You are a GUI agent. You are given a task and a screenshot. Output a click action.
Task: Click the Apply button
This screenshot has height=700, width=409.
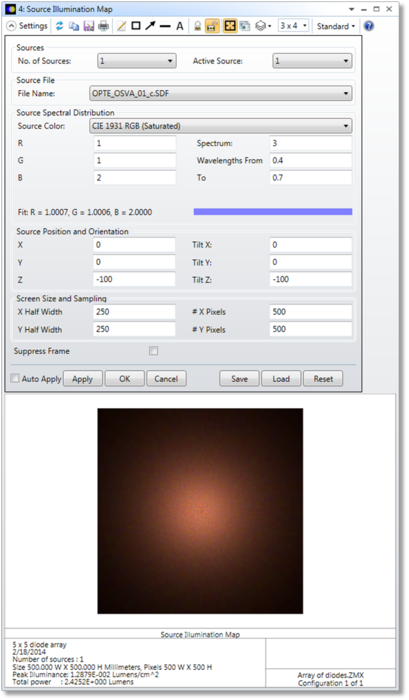coord(83,379)
